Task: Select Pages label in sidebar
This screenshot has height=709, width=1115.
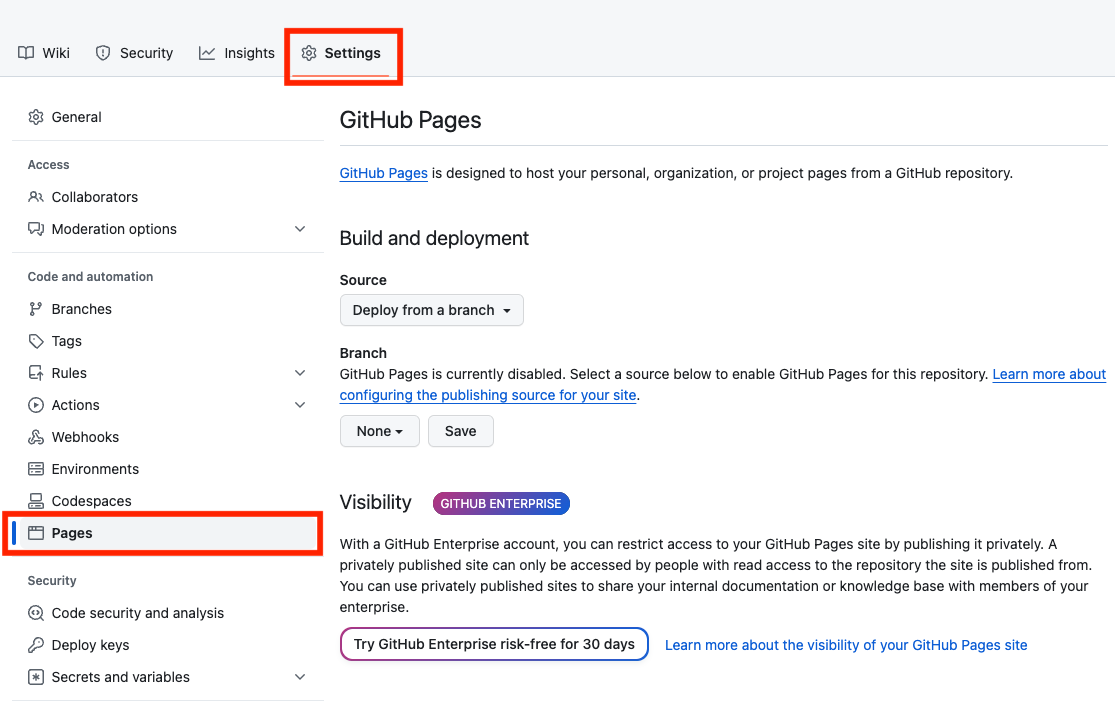Action: coord(72,533)
